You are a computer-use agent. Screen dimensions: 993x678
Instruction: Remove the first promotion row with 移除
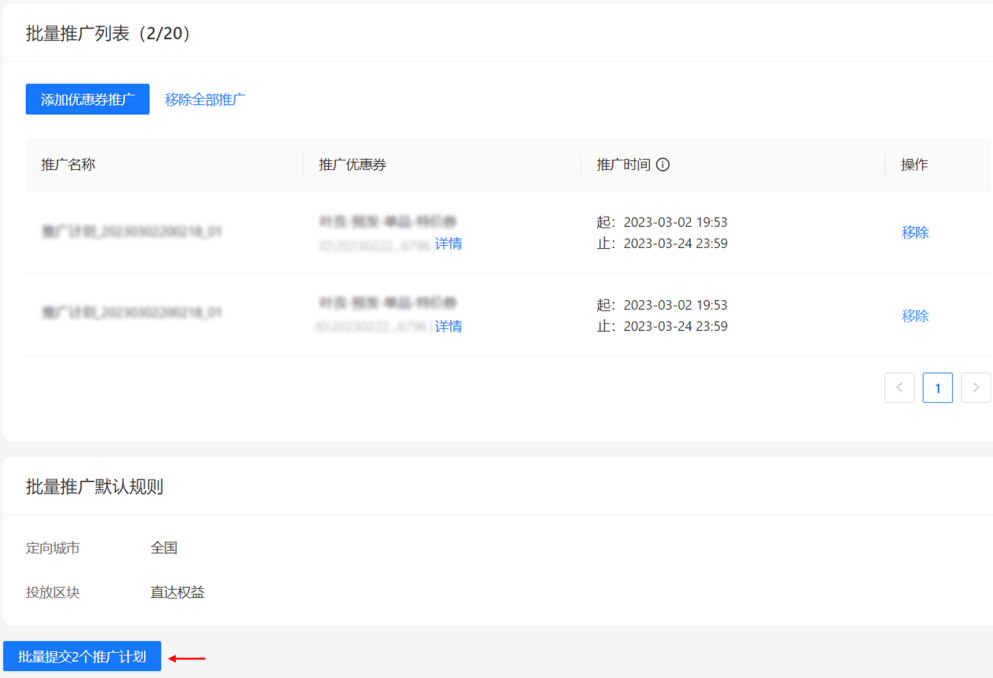click(x=915, y=232)
